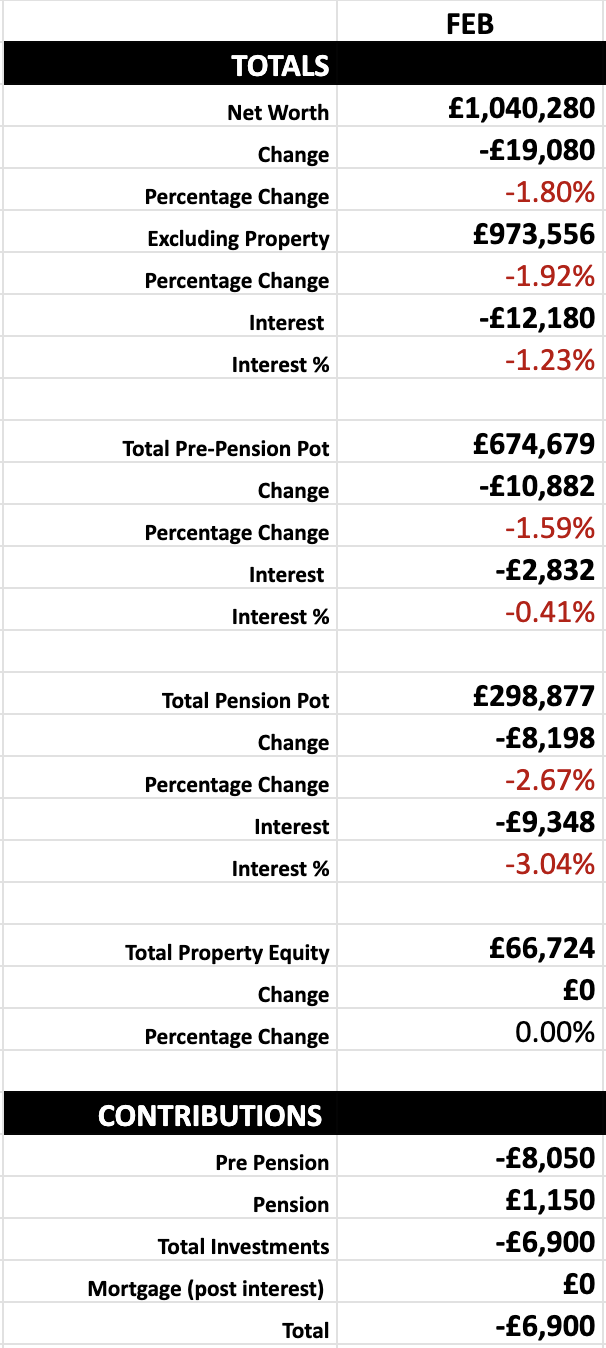The image size is (606, 1348).
Task: Click the -3.04% interest percentage cell
Action: (x=470, y=863)
